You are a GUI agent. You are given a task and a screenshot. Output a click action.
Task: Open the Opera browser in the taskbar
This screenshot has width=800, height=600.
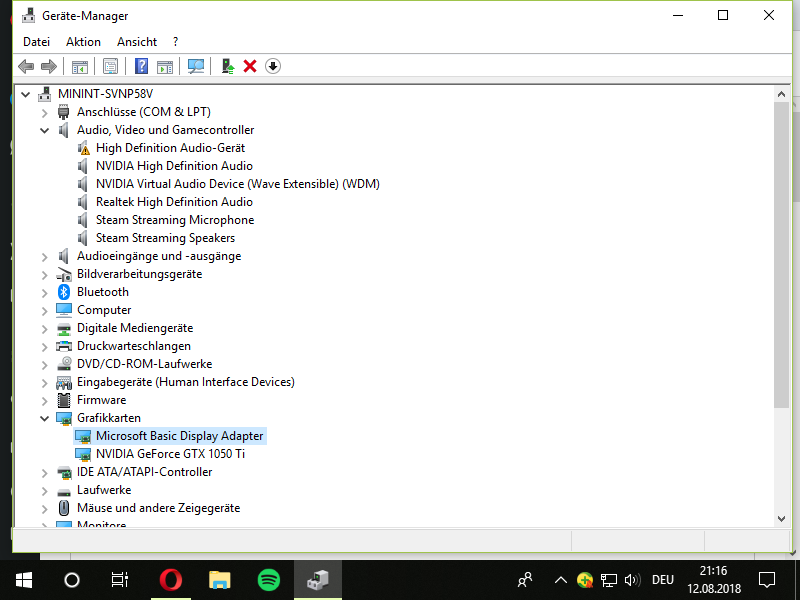click(x=171, y=580)
